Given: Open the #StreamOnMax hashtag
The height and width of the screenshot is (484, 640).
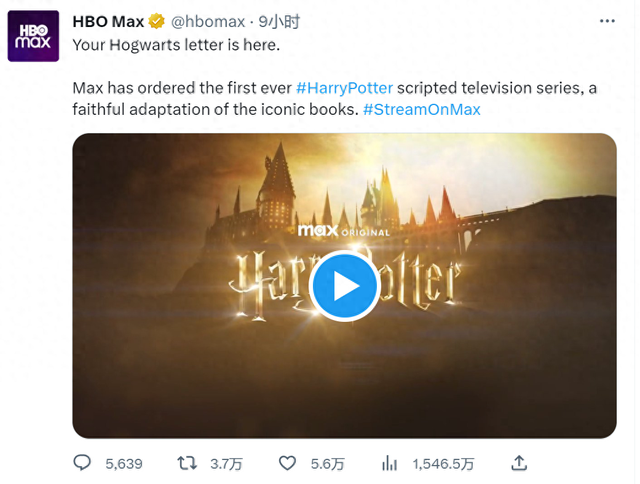Looking at the screenshot, I should pos(422,109).
